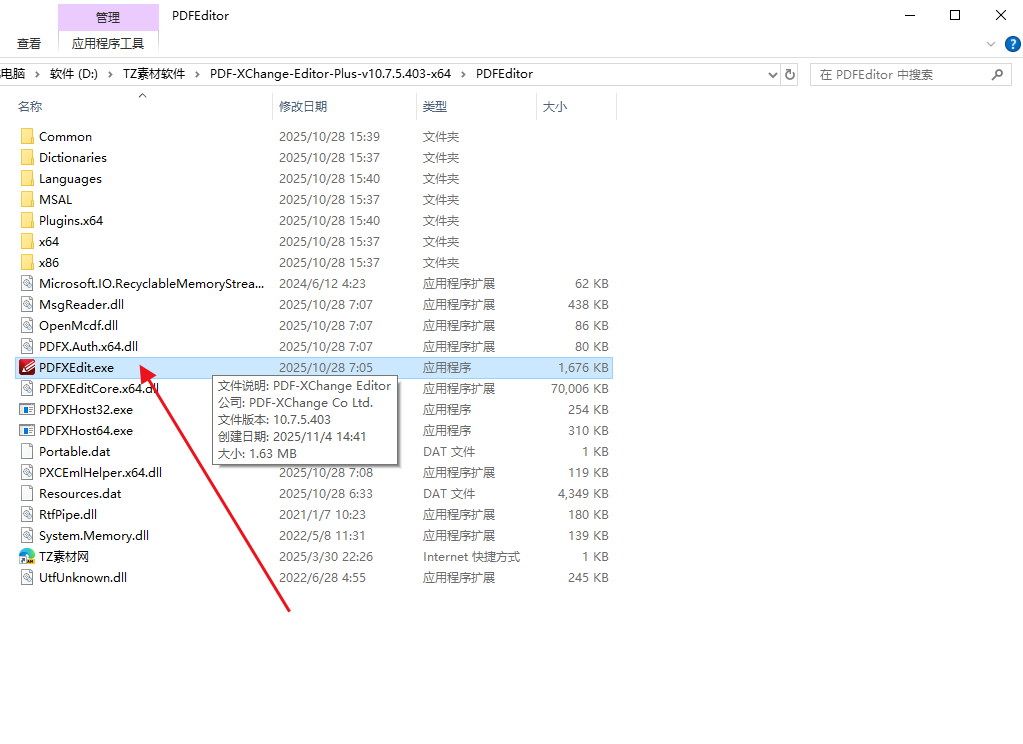Click the MSAL folder icon
The height and width of the screenshot is (744, 1023).
[x=27, y=199]
